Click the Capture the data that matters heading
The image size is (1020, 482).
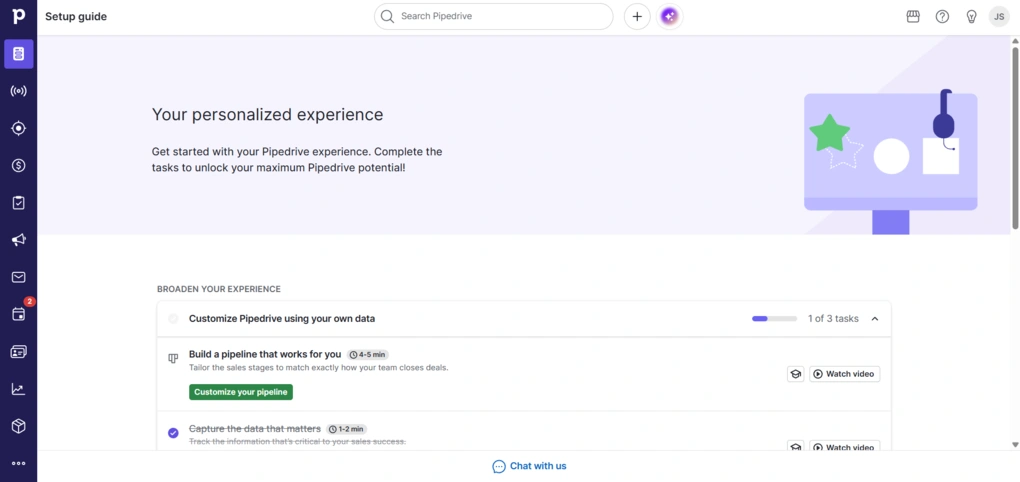[255, 429]
